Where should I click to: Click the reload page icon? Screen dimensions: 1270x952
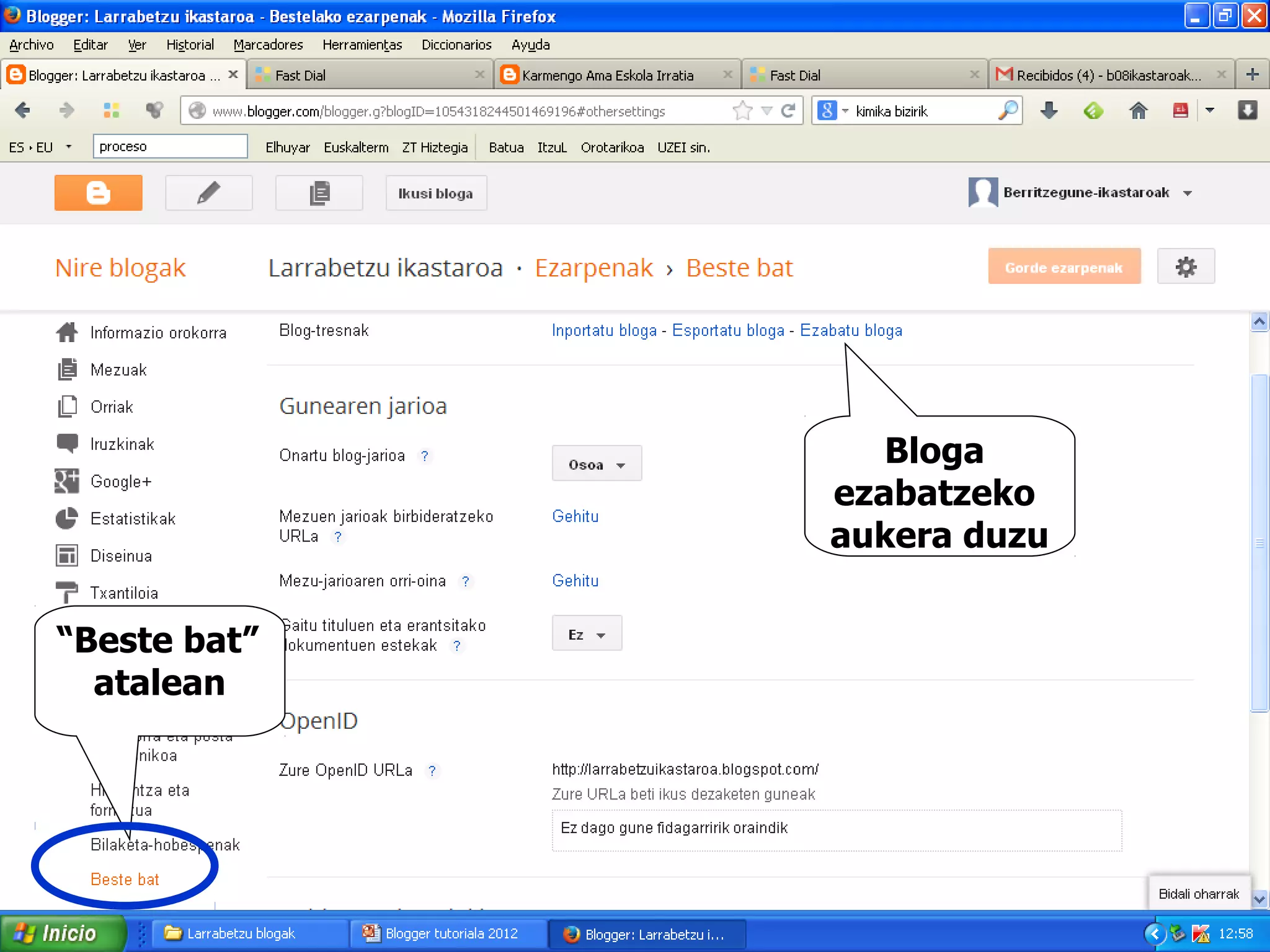788,110
